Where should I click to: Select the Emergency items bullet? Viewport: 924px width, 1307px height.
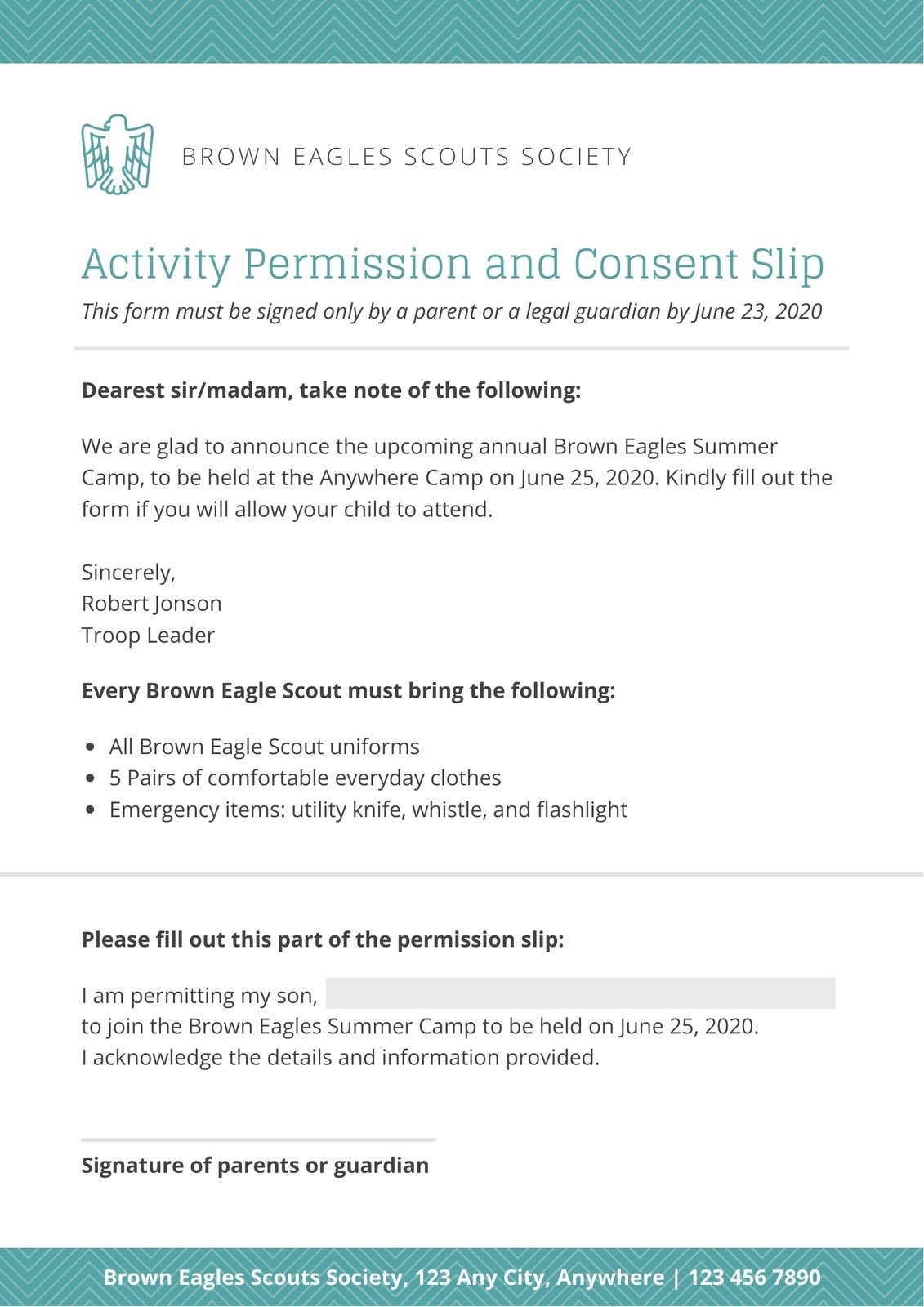368,810
